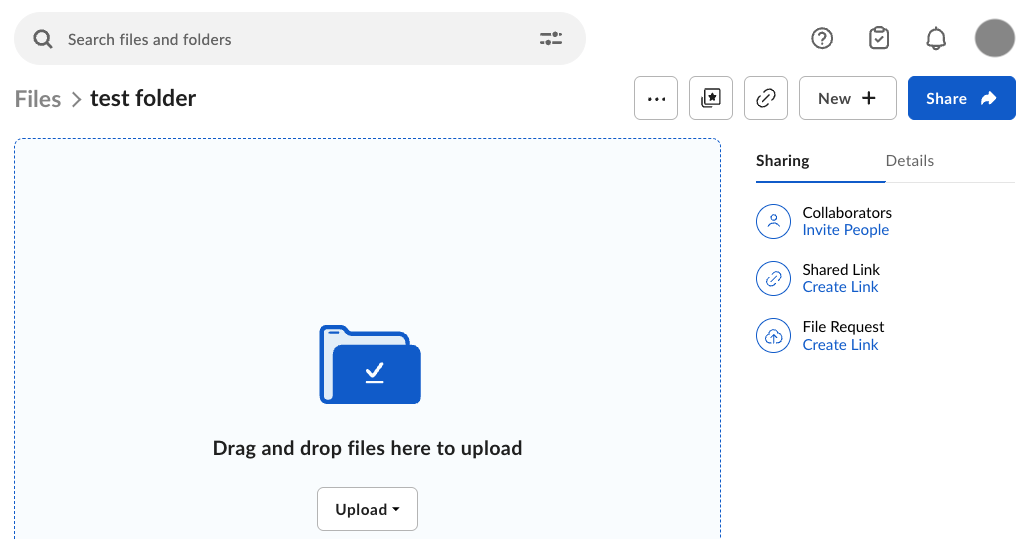
Task: Open the tasks clipboard icon
Action: 879,38
